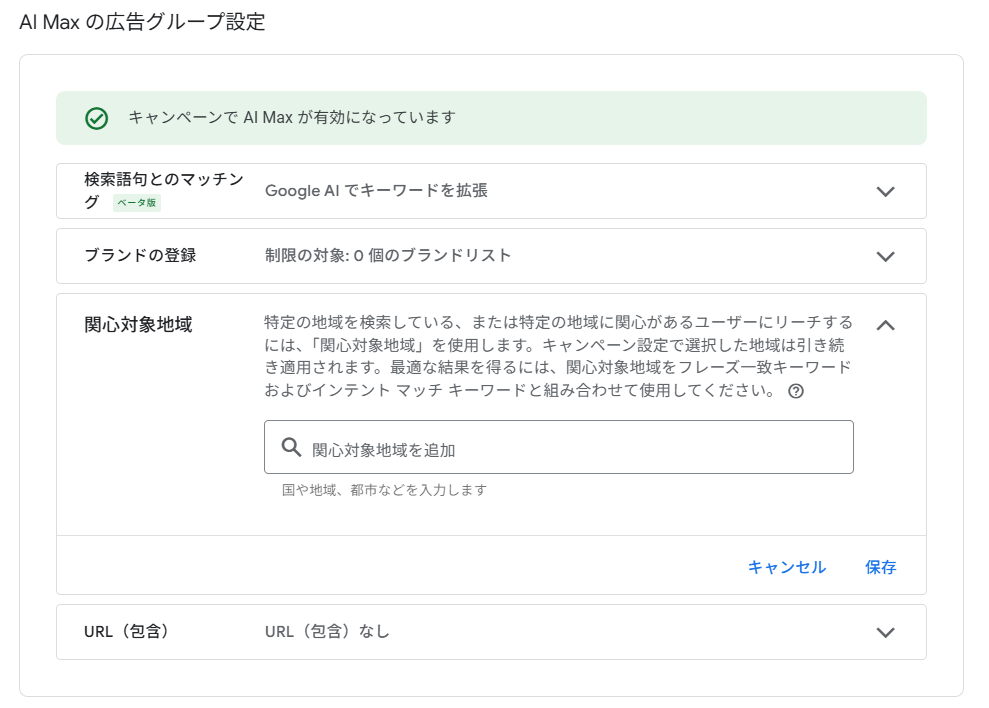Click the 保存 button

pyautogui.click(x=881, y=567)
